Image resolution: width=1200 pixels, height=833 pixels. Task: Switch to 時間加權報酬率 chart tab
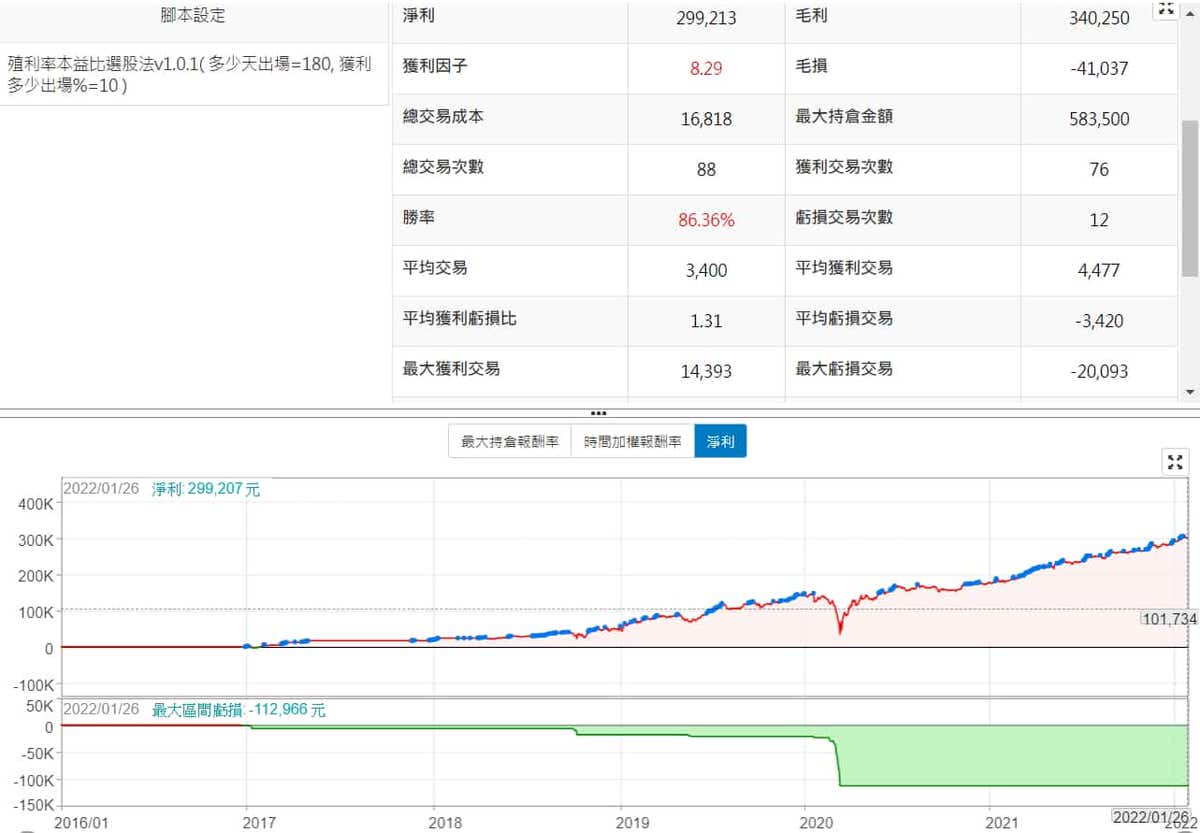click(632, 441)
